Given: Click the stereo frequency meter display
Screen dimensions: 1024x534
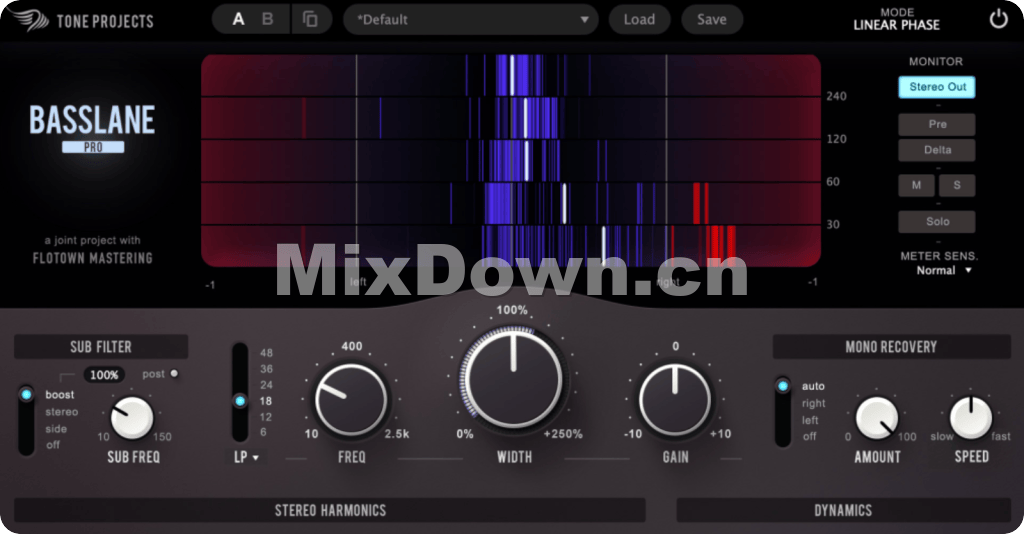Looking at the screenshot, I should (511, 161).
